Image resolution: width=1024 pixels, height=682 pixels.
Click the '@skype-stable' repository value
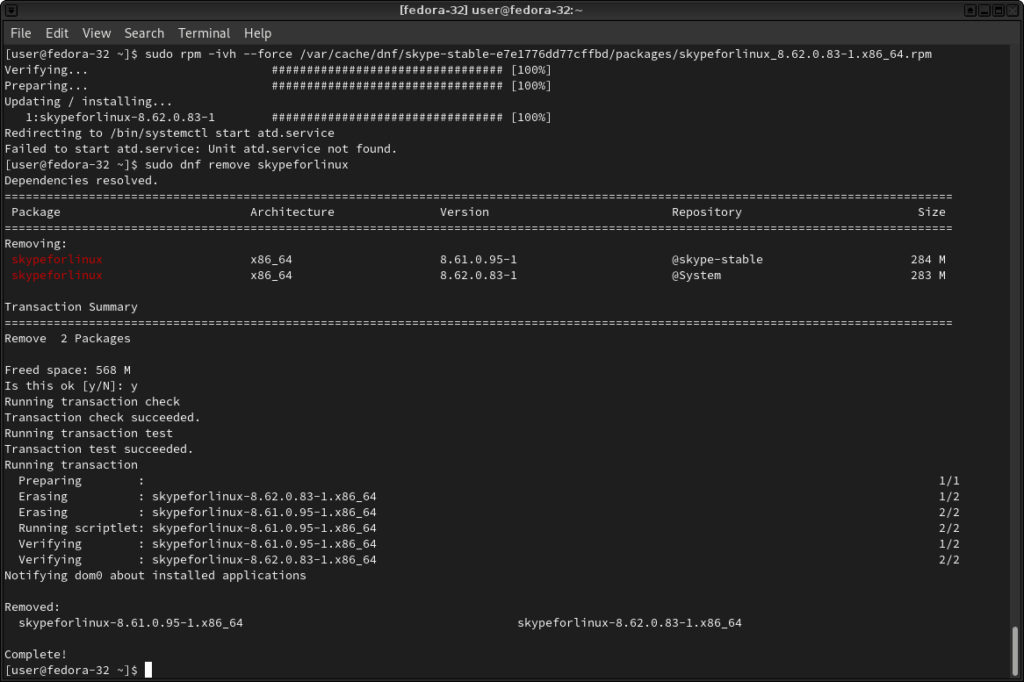pyautogui.click(x=717, y=259)
